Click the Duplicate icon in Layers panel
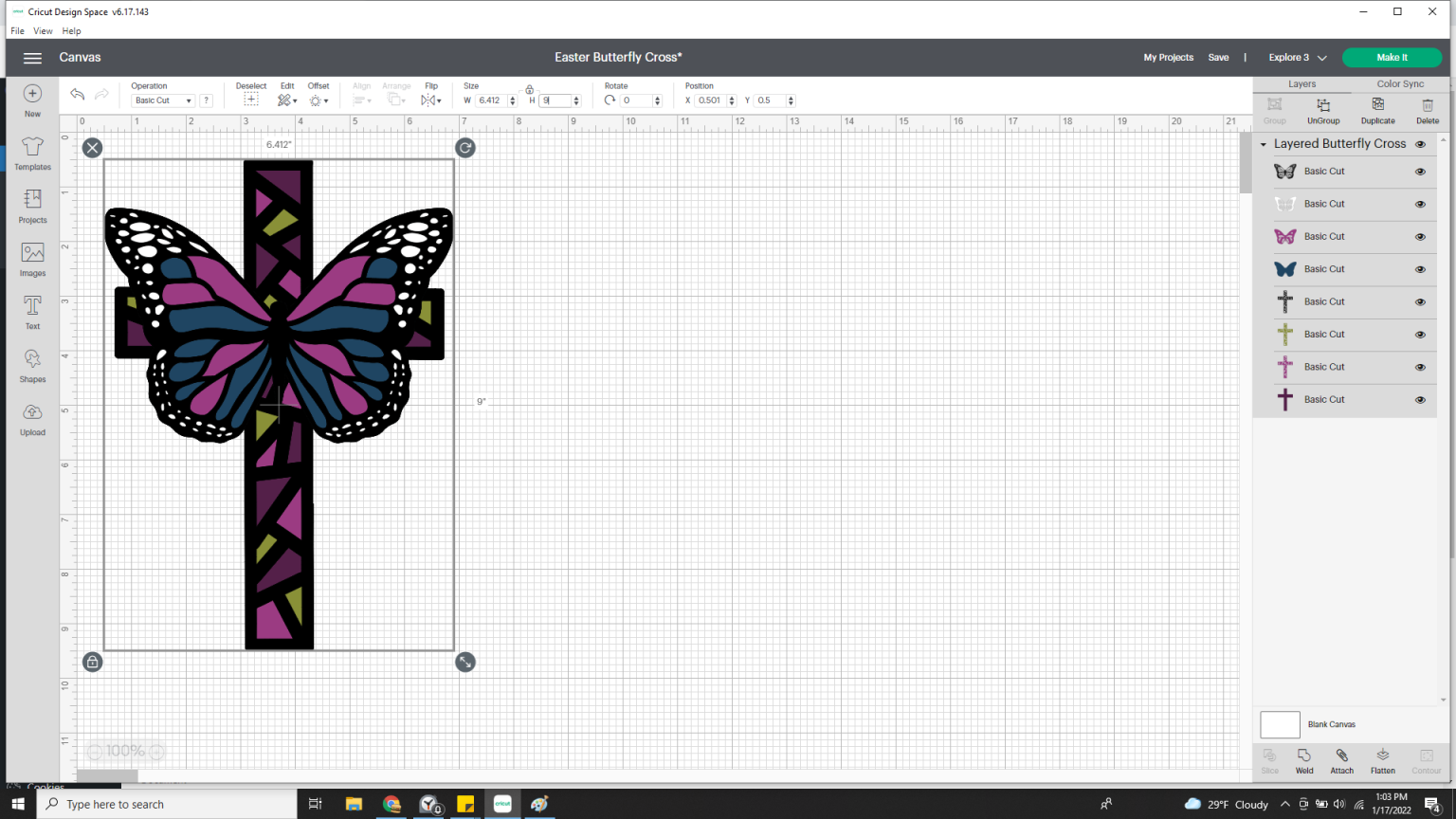Screen dimensions: 1456x819 tap(1377, 110)
